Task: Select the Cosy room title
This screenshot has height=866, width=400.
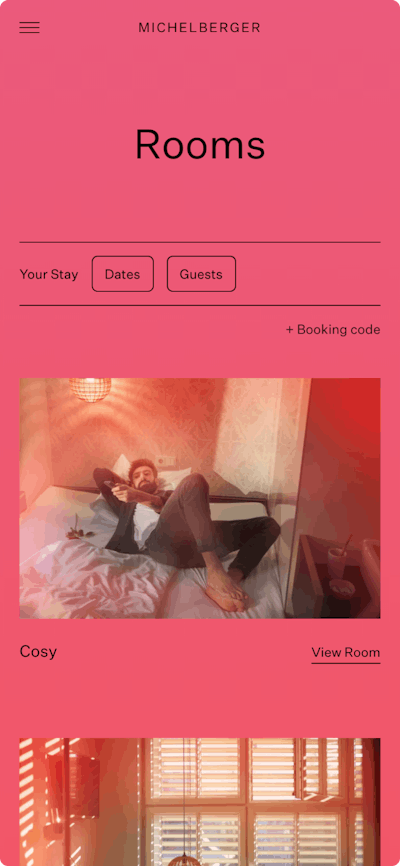Action: (38, 652)
